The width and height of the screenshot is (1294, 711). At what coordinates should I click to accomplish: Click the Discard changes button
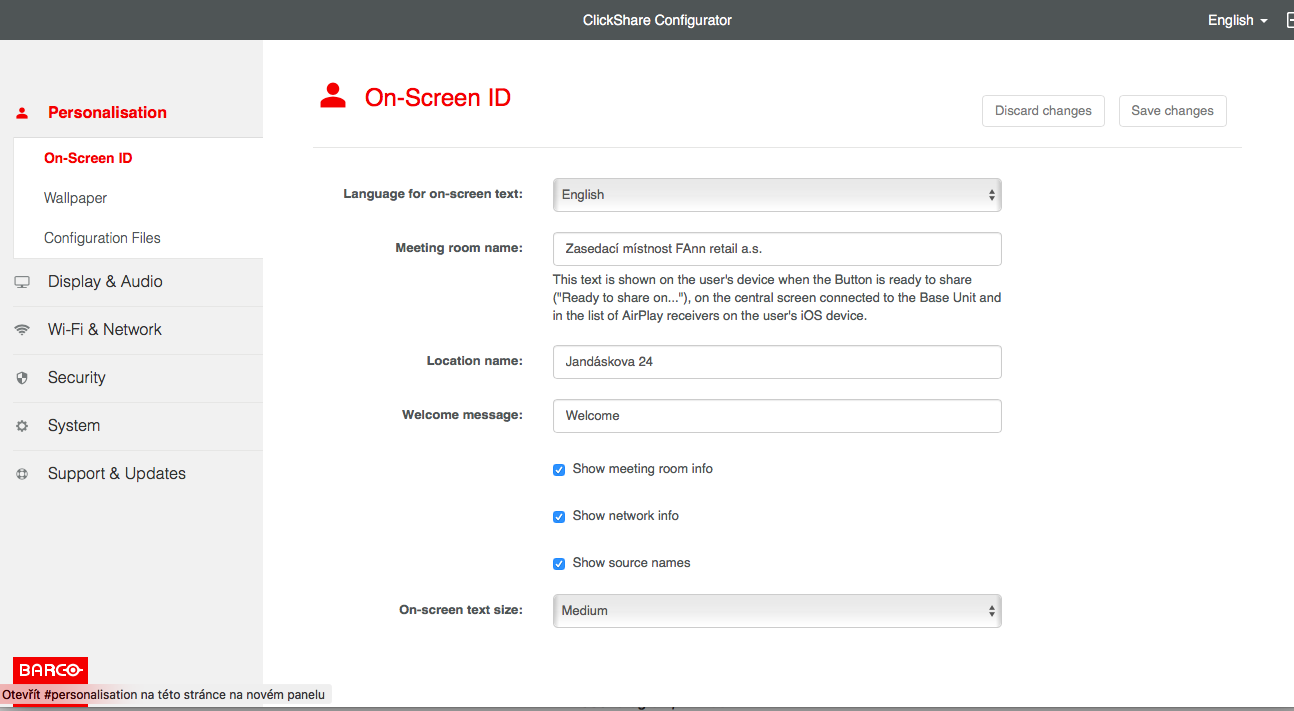point(1043,111)
